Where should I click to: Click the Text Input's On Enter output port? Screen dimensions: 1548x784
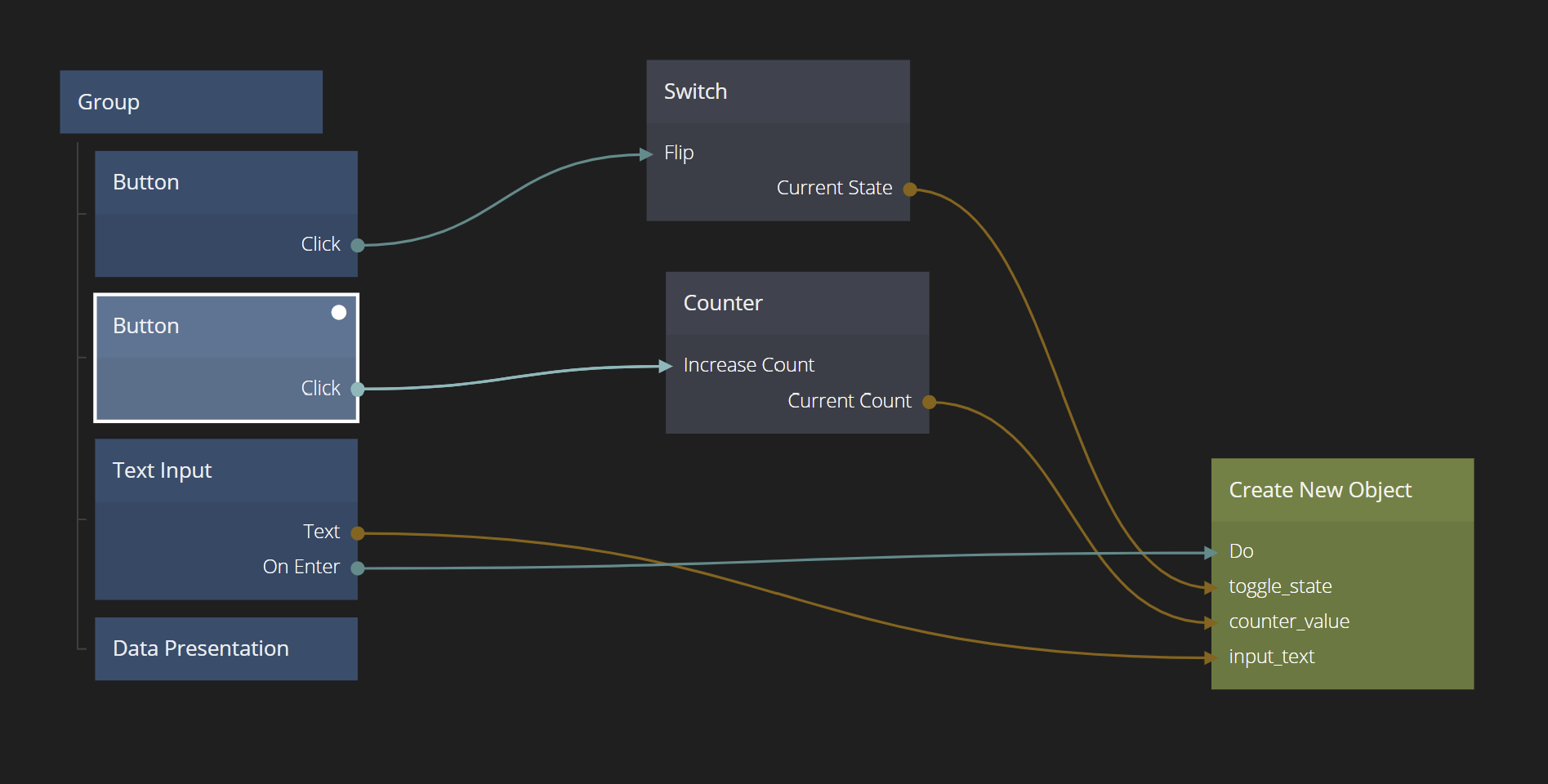(x=357, y=568)
